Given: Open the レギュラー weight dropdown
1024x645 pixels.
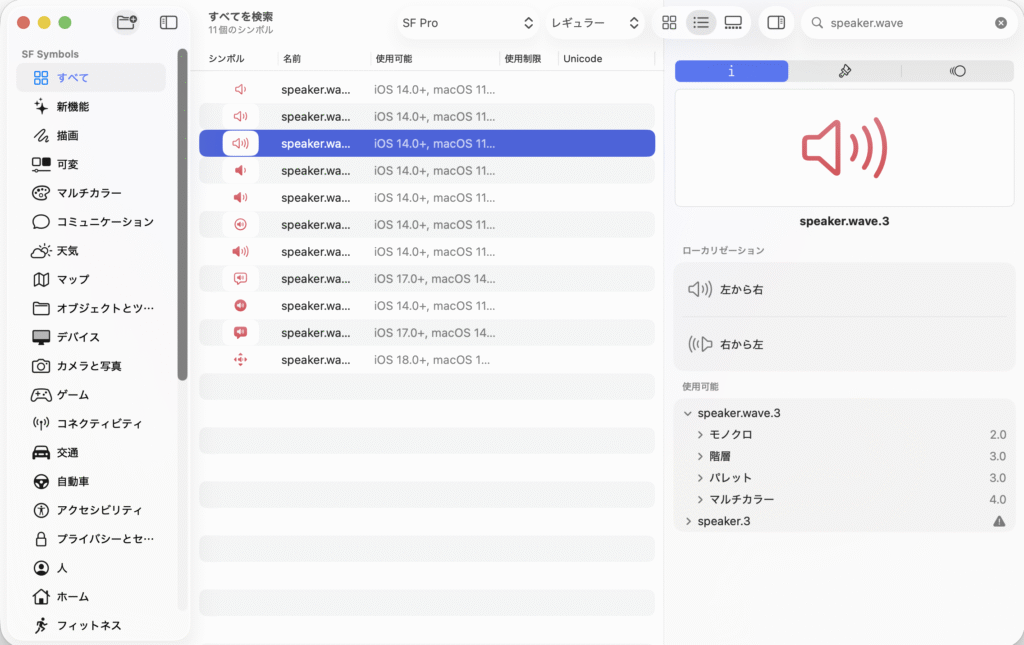Looking at the screenshot, I should pyautogui.click(x=594, y=23).
